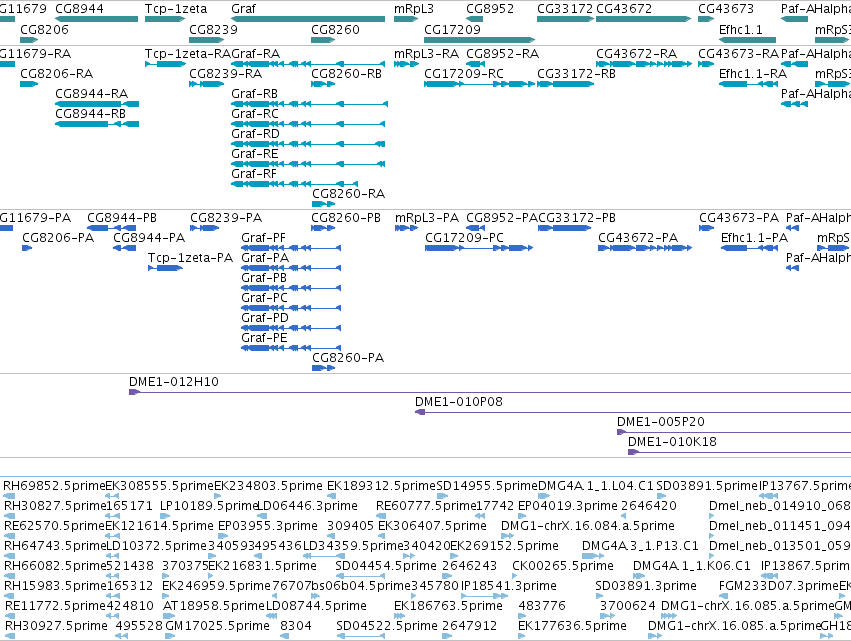Select the Graf-PA protein label
The width and height of the screenshot is (851, 641).
(265, 258)
